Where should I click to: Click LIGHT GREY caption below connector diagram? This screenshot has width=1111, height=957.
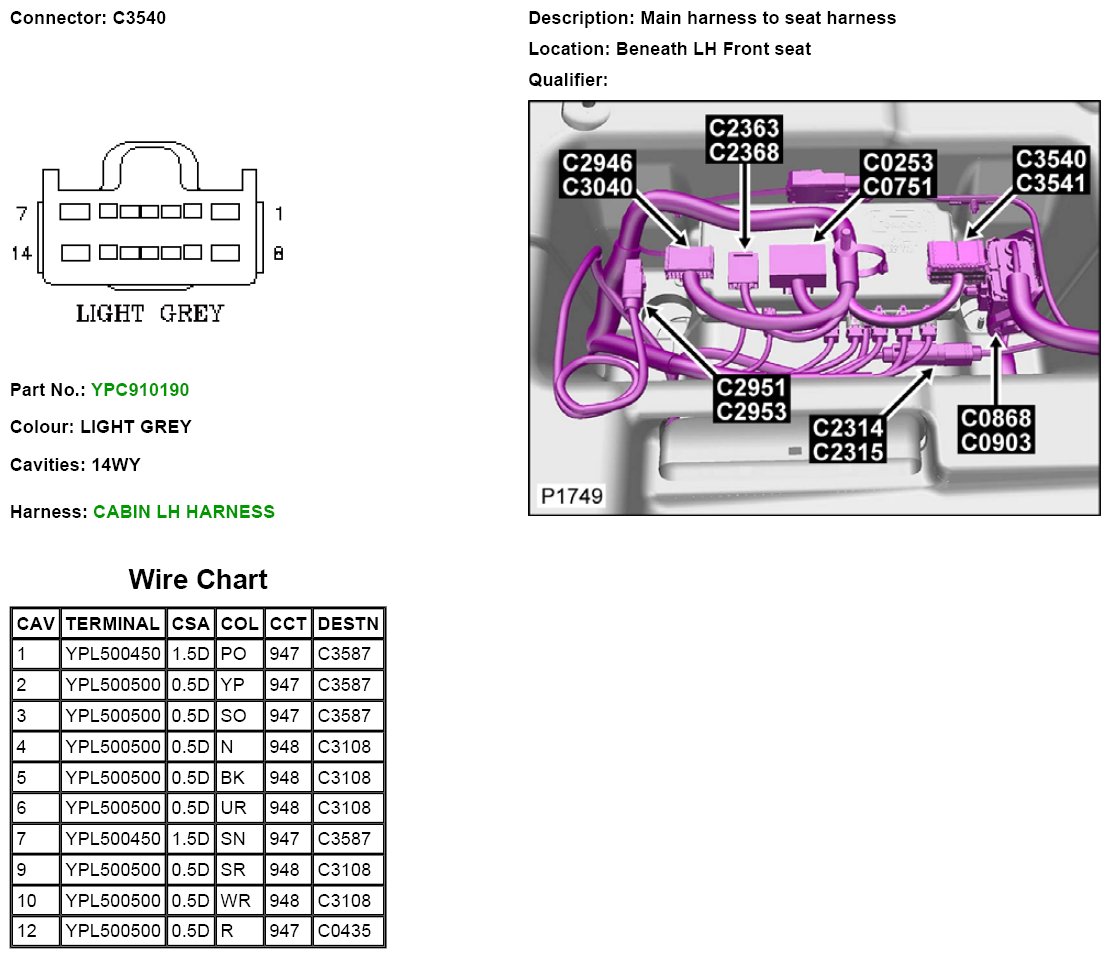pos(150,314)
